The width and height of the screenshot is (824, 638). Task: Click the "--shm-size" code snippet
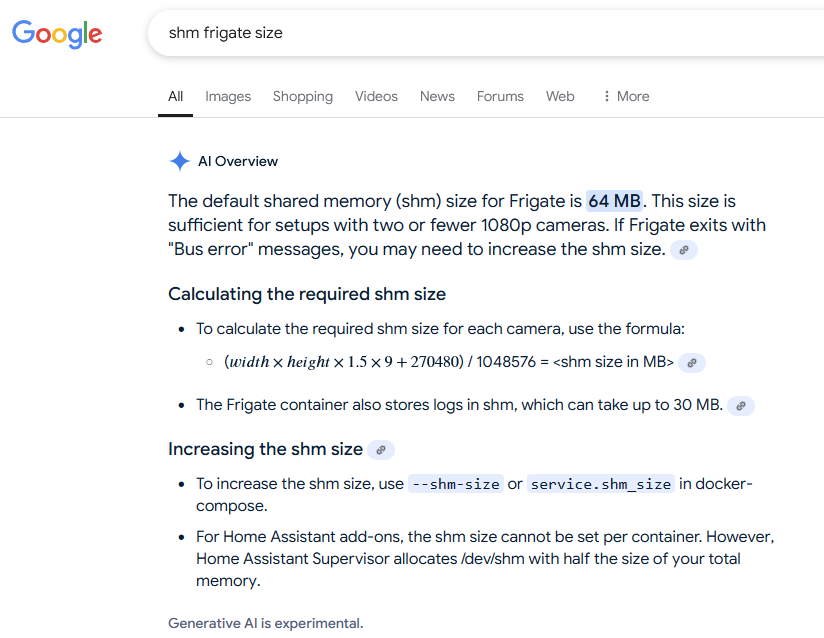click(456, 483)
